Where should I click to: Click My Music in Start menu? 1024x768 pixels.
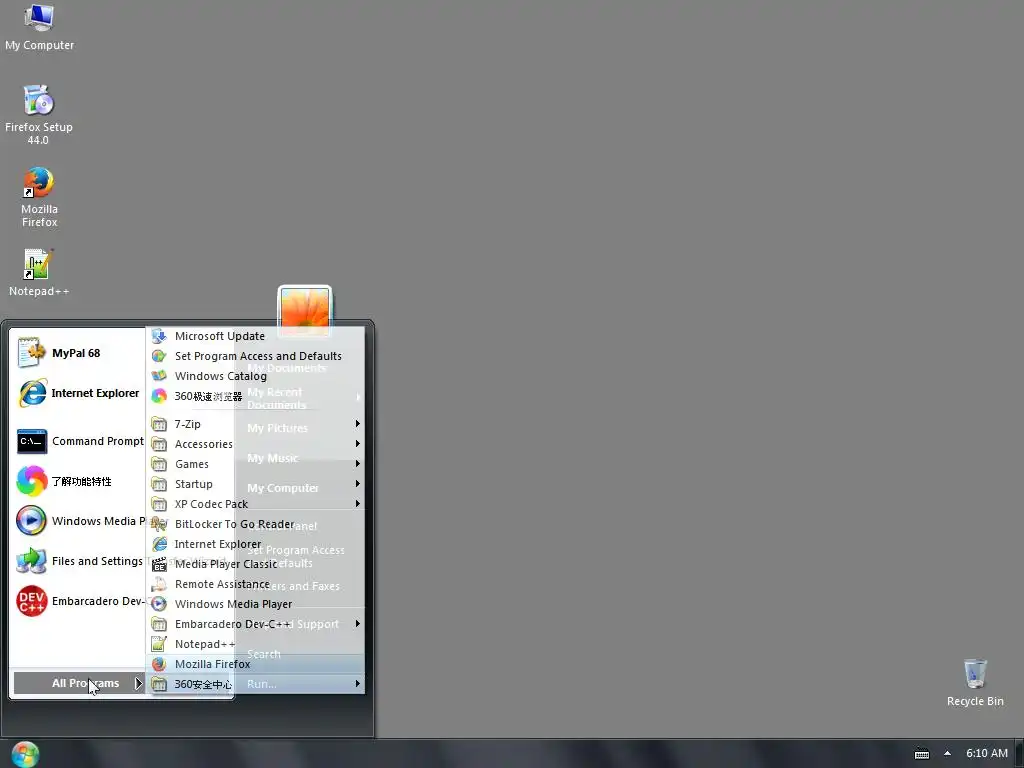[x=272, y=458]
